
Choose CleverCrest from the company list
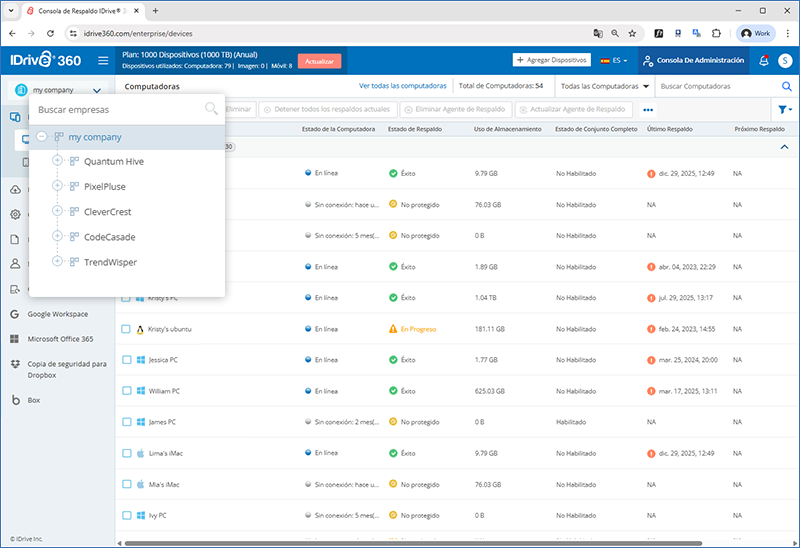107,212
